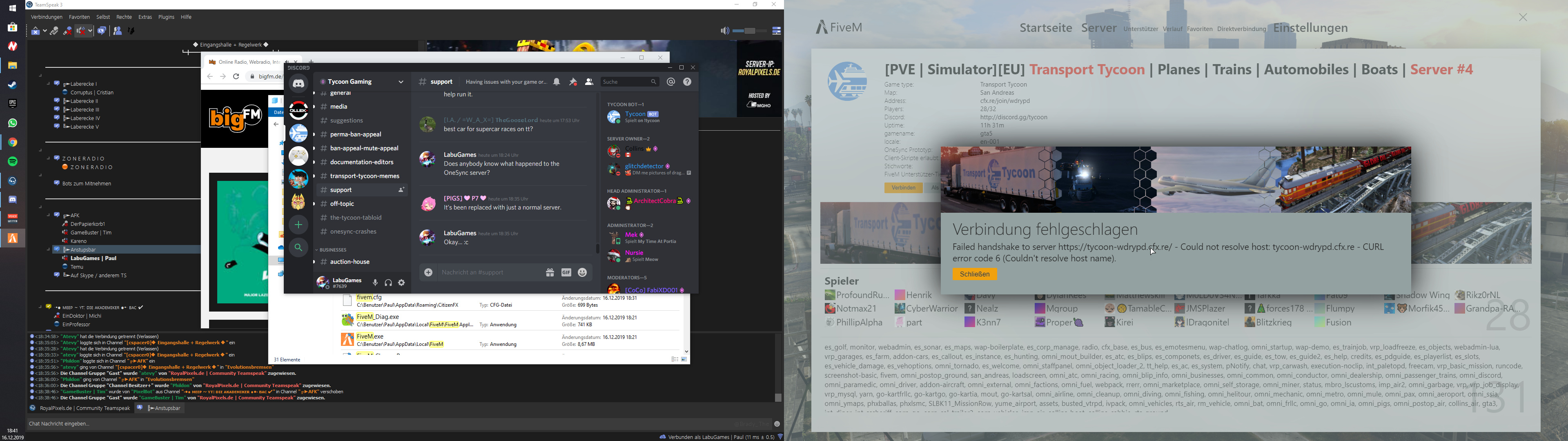Open the TeamSpeak chat emoji picker
The image size is (1568, 441).
[777, 424]
